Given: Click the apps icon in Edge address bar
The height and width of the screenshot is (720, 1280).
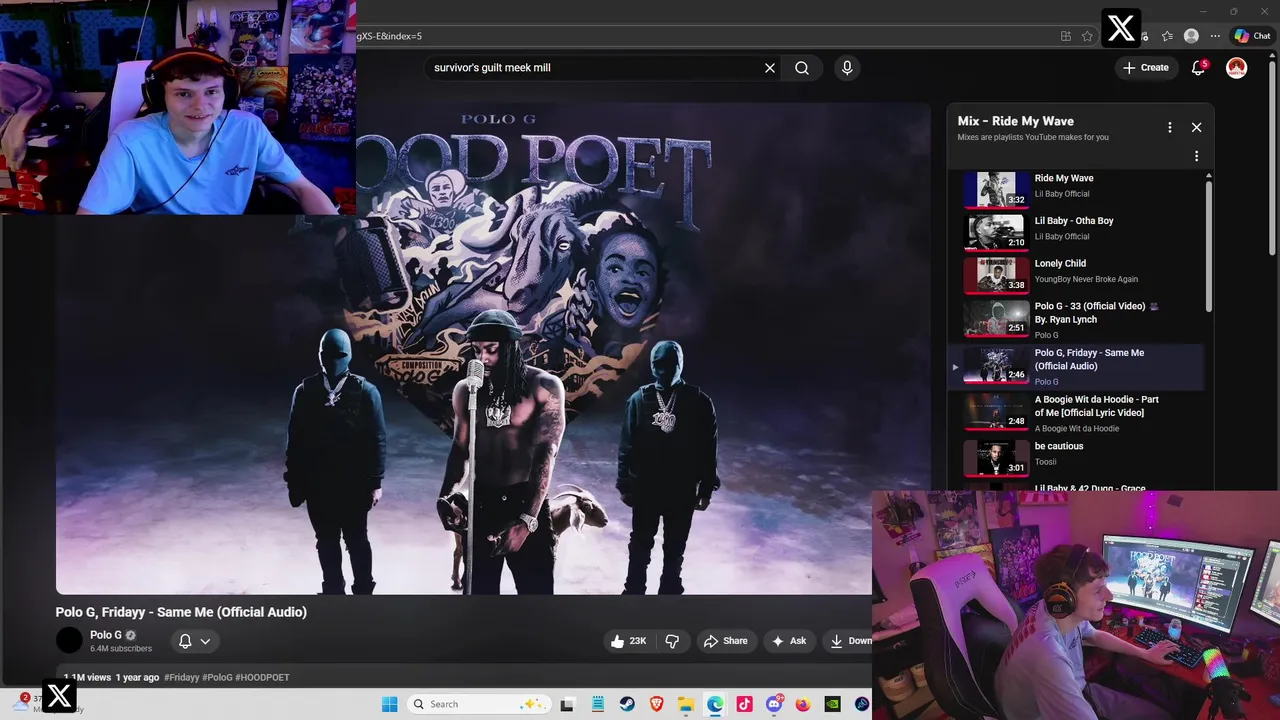Looking at the screenshot, I should pyautogui.click(x=1066, y=36).
